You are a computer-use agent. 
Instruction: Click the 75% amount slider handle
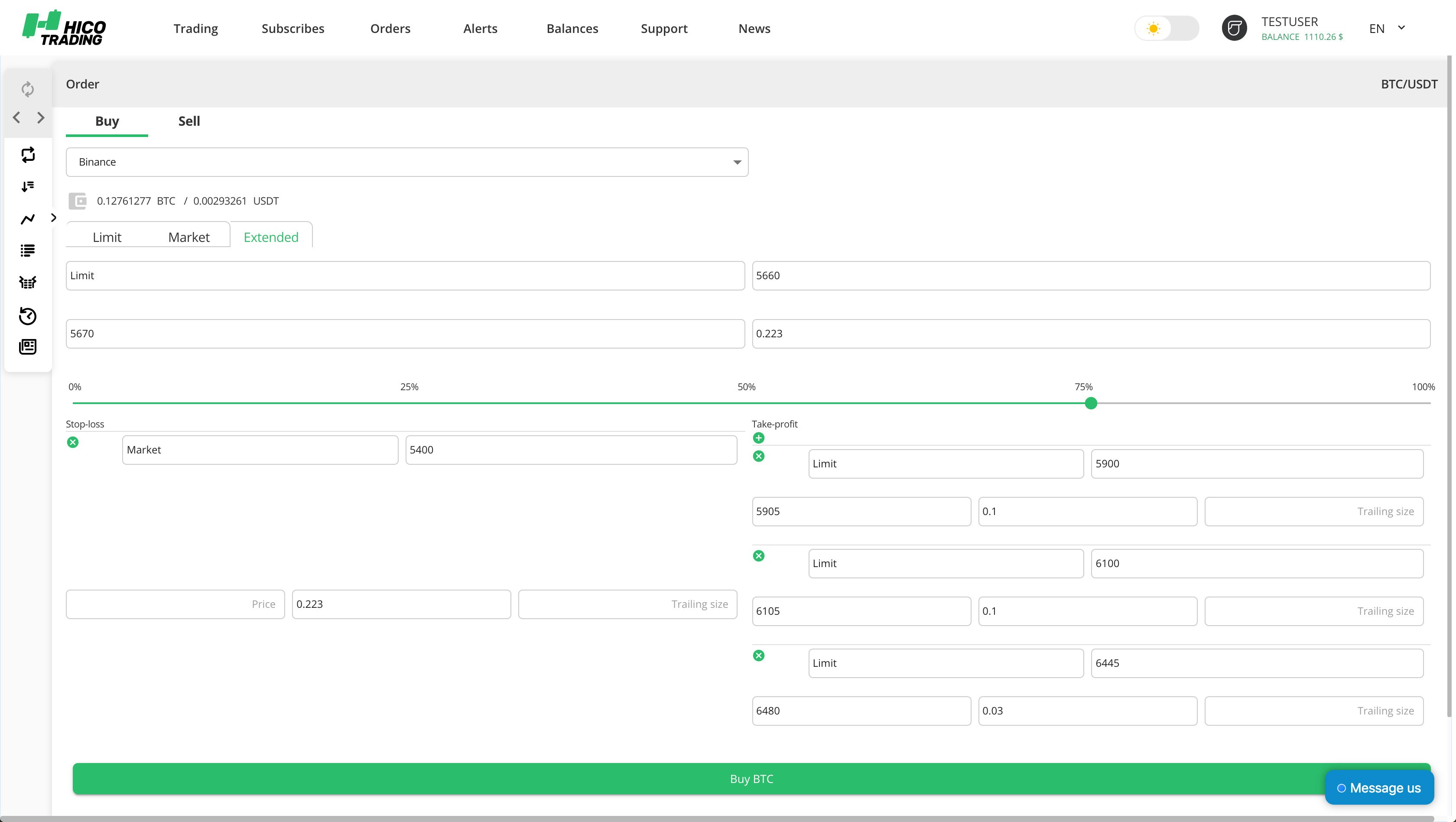pos(1091,403)
